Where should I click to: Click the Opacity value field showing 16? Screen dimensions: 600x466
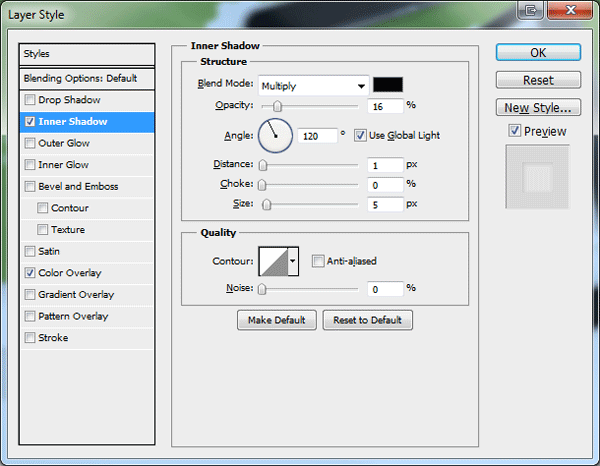coord(385,106)
